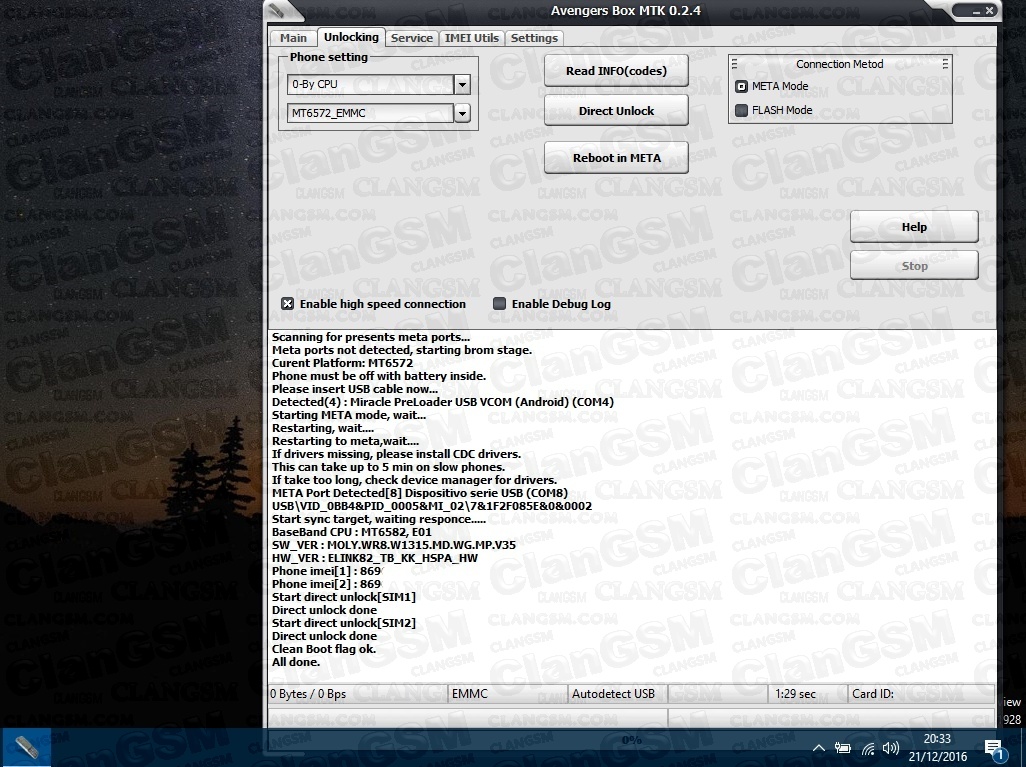Click the 'Autodetect USB' status field
The width and height of the screenshot is (1026, 767).
pyautogui.click(x=618, y=694)
